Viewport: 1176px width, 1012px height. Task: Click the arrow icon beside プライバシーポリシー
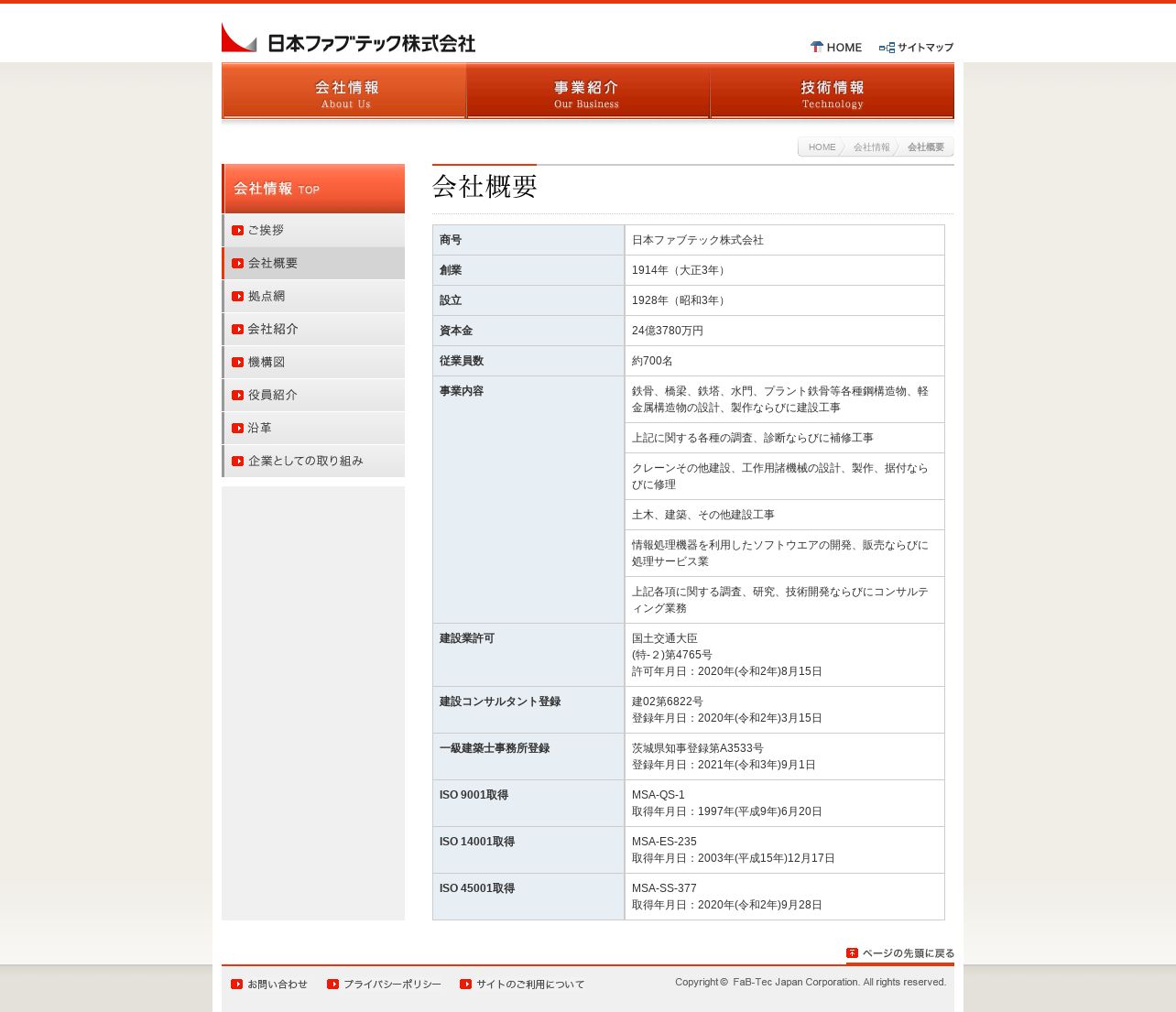pos(333,985)
